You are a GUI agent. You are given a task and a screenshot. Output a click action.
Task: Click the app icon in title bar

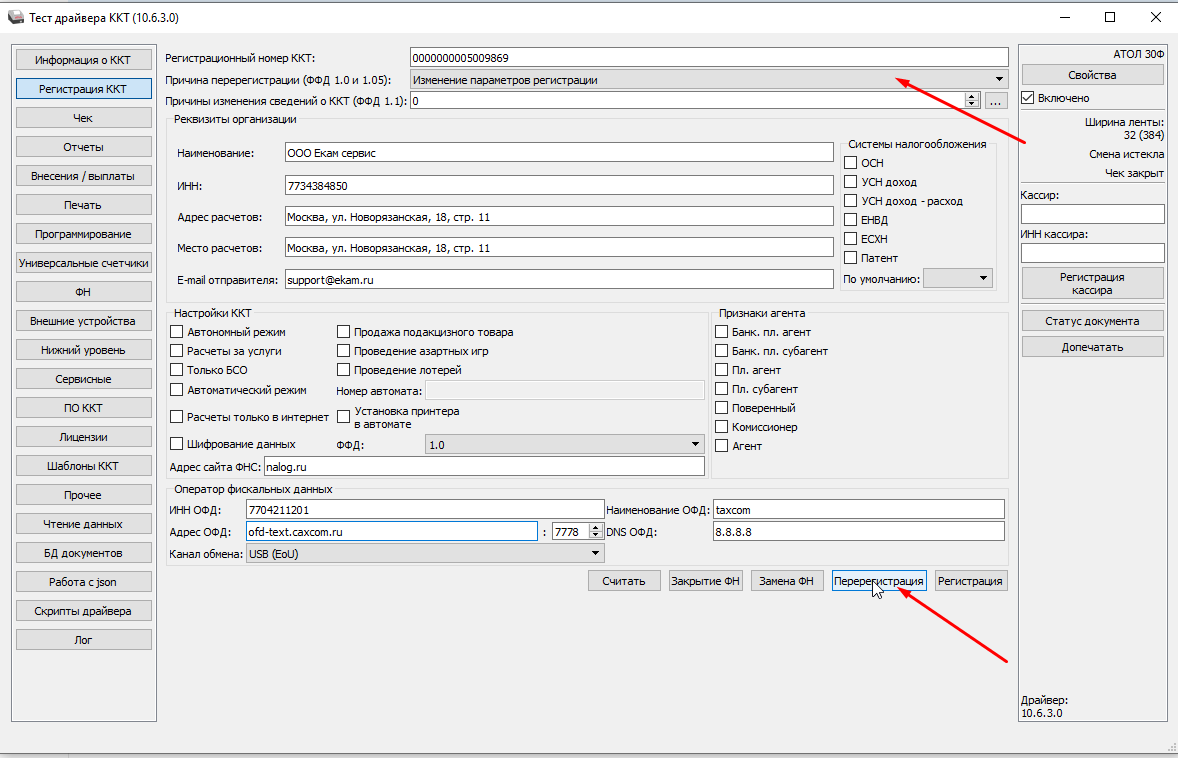click(x=15, y=17)
